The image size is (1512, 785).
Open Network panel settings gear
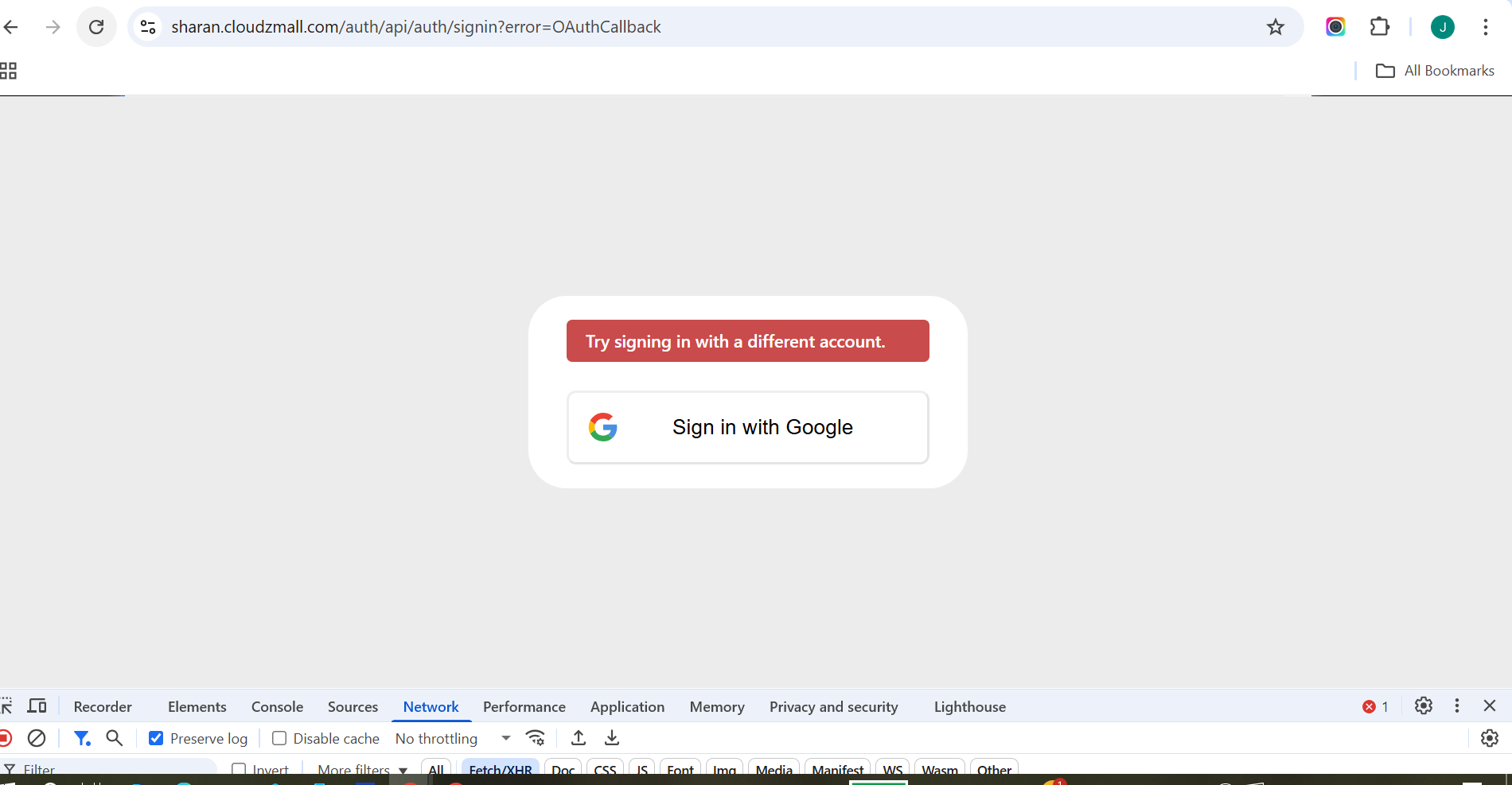click(x=1490, y=738)
